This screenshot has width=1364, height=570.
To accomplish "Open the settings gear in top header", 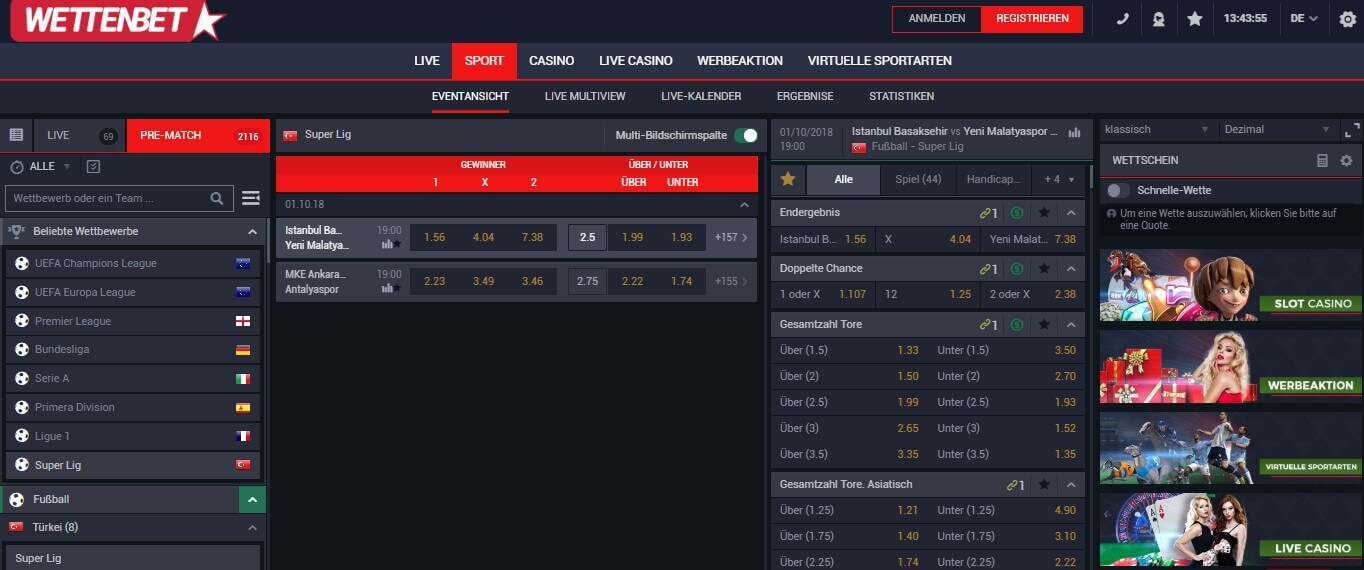I will click(x=1347, y=18).
